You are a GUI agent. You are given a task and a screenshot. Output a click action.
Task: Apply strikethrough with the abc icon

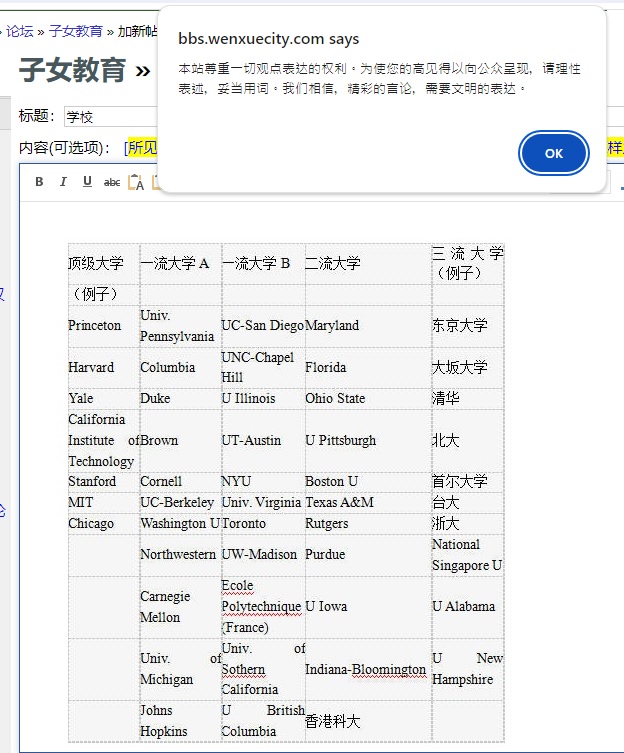(112, 182)
